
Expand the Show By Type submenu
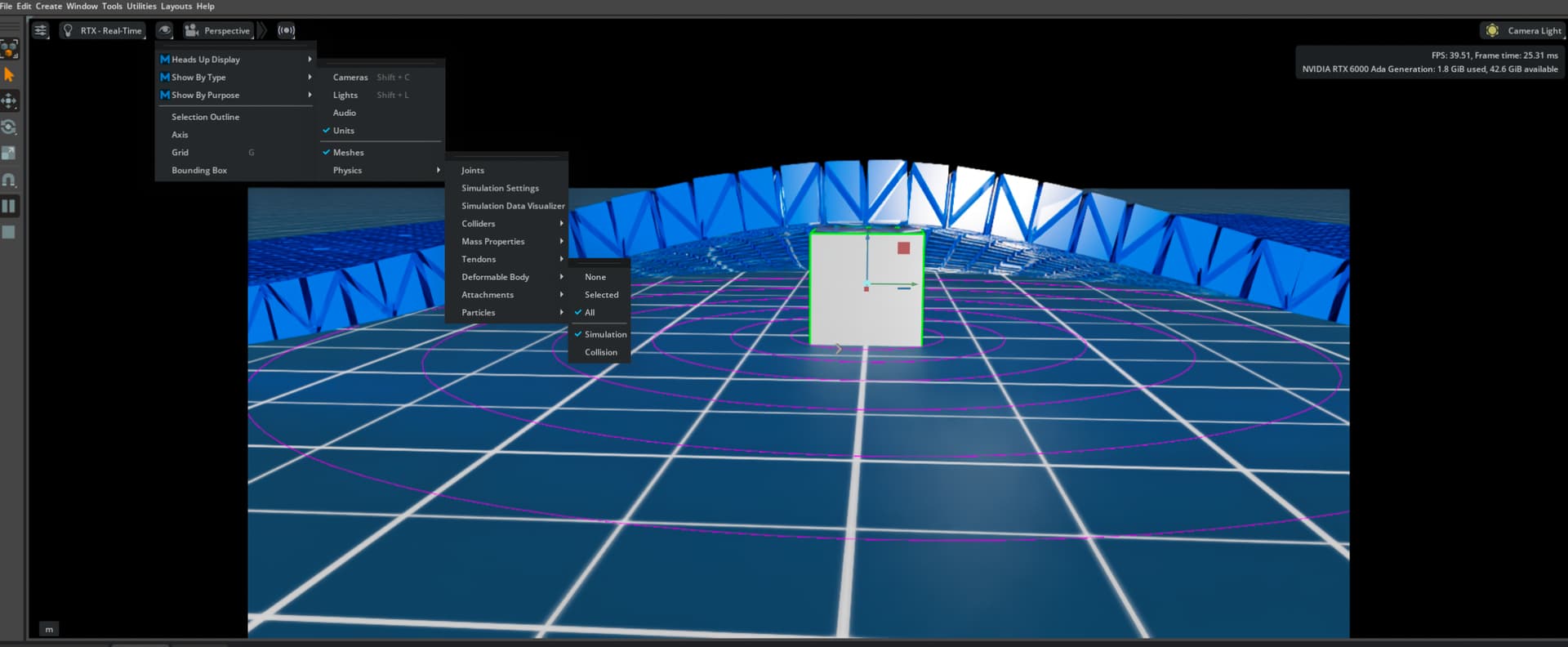tap(235, 78)
